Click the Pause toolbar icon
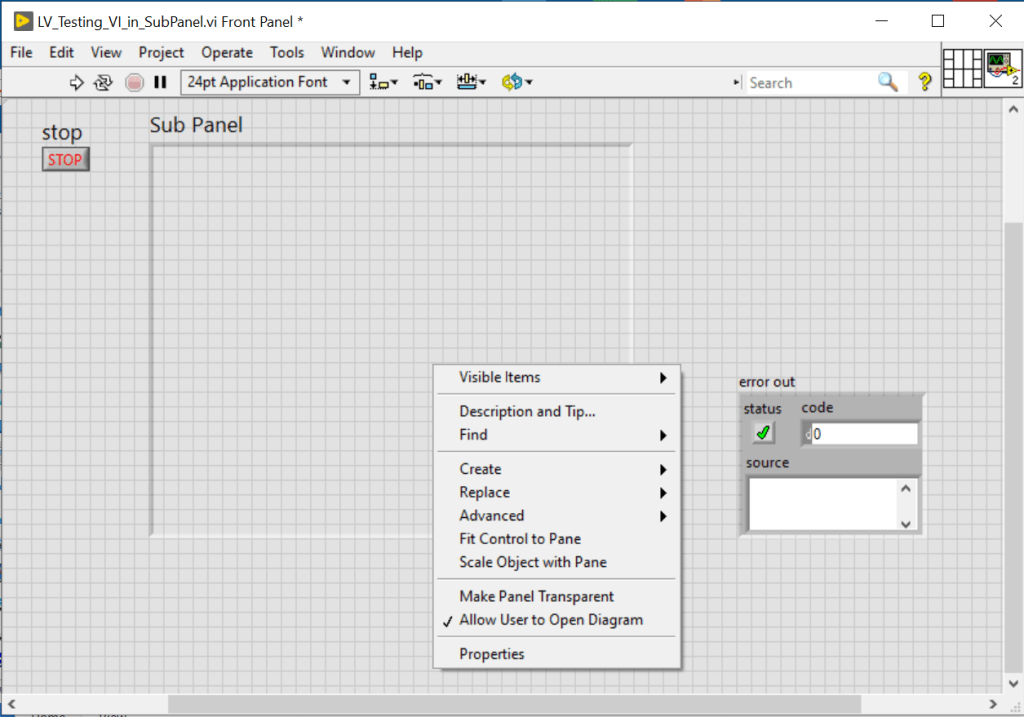This screenshot has width=1024, height=717. (x=160, y=83)
